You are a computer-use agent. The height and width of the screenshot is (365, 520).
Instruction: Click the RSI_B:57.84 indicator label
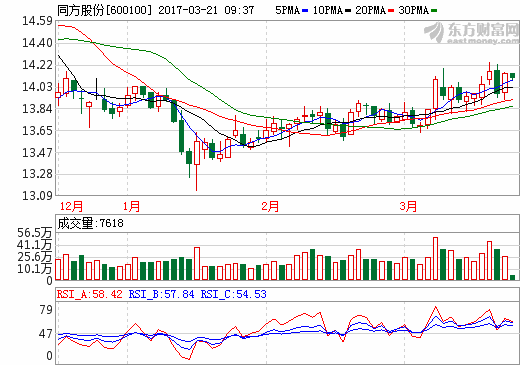tap(161, 294)
